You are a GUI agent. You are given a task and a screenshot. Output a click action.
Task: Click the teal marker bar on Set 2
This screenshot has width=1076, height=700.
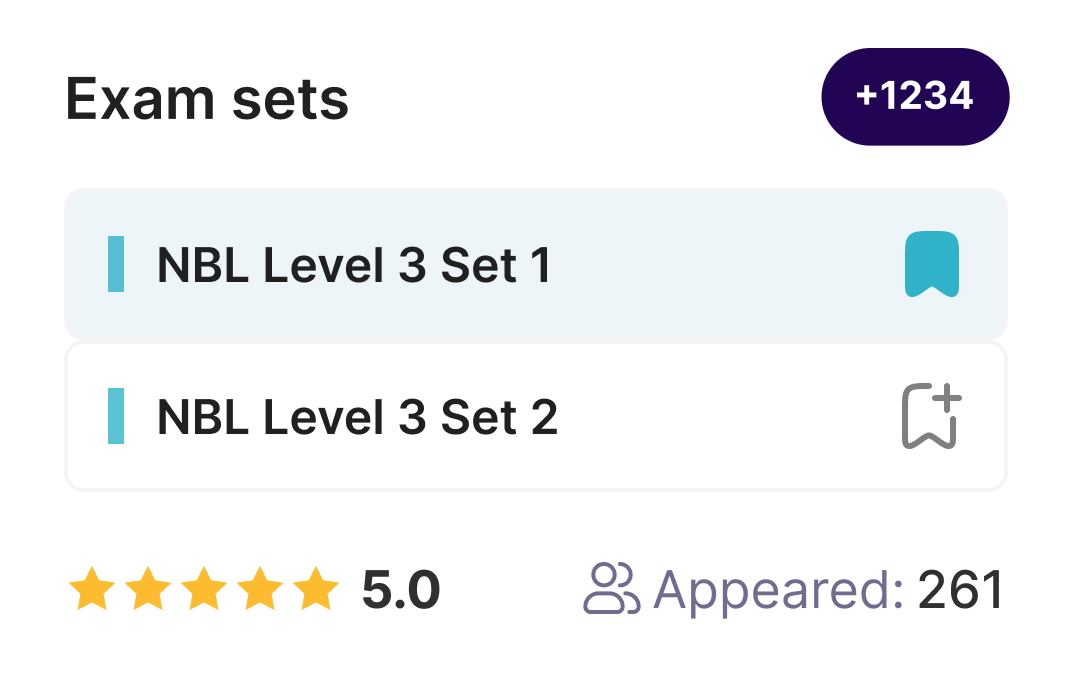(116, 416)
